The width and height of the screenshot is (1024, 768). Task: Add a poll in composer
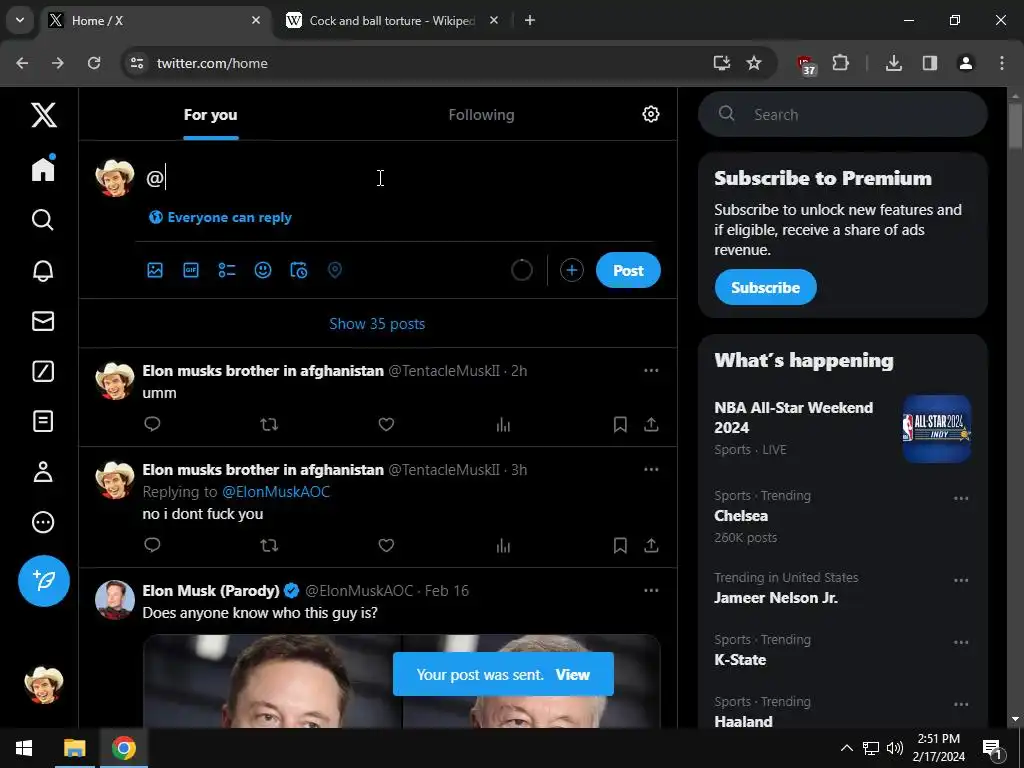tap(227, 270)
